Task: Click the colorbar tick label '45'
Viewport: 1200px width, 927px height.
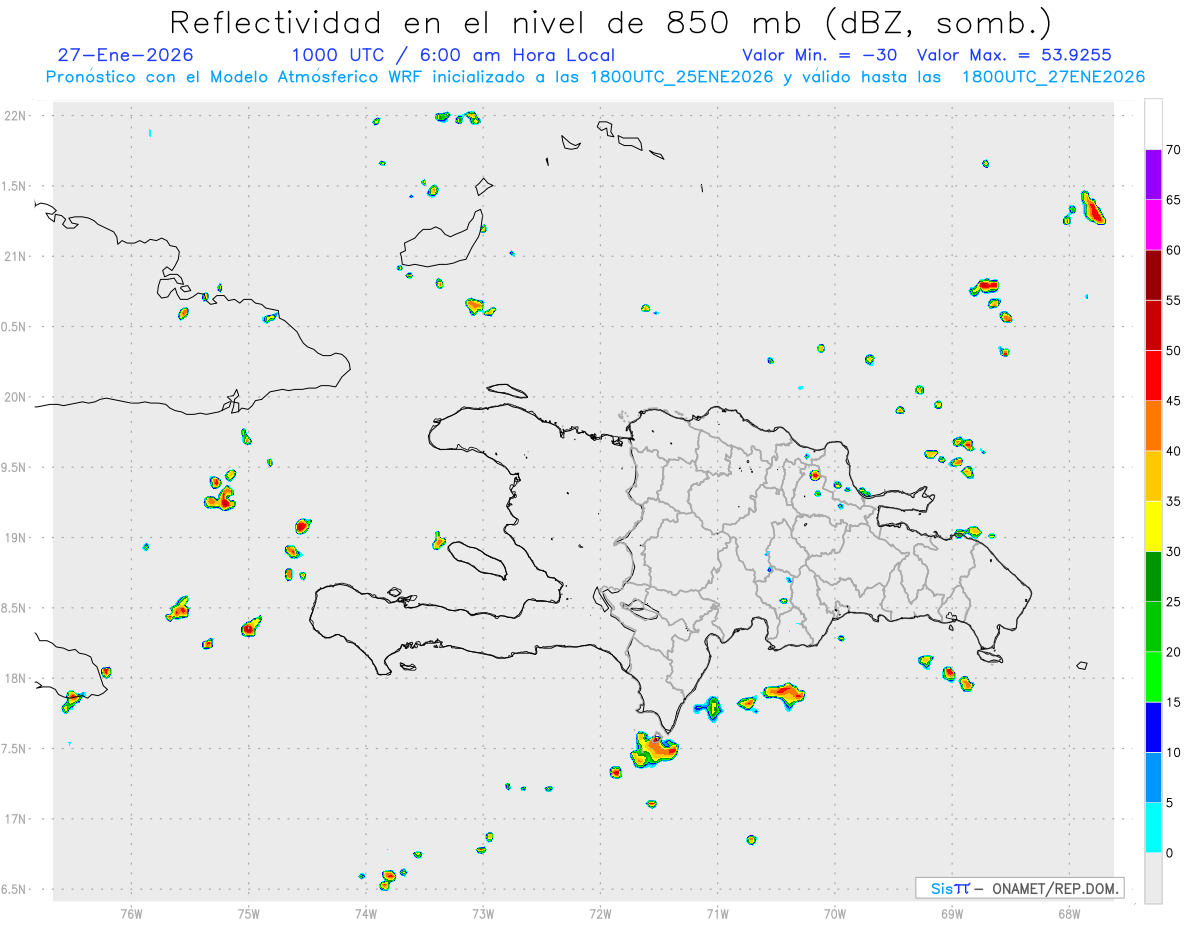Action: pos(1174,401)
